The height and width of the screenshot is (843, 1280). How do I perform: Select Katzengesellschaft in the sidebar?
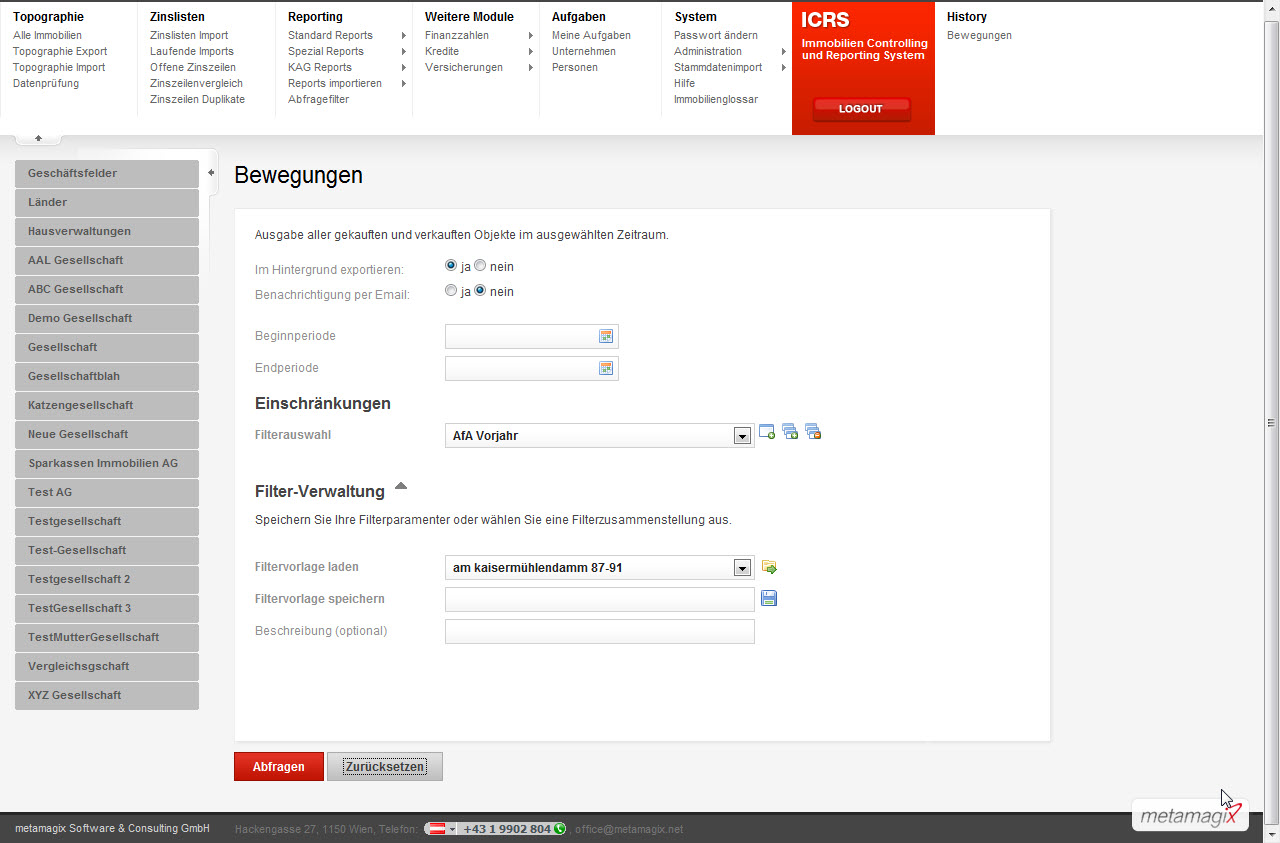(107, 405)
